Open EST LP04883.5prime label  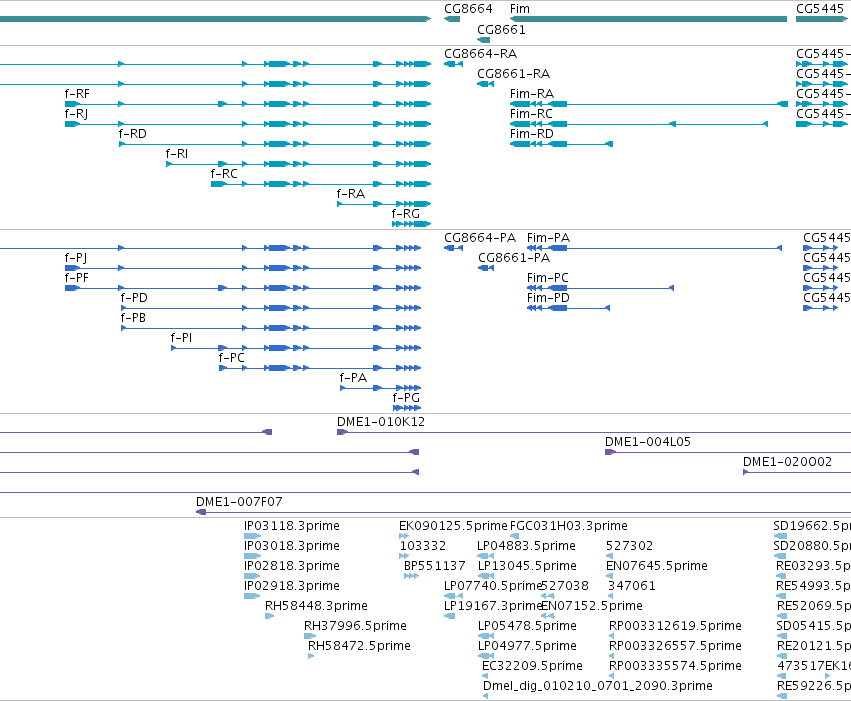tap(526, 546)
